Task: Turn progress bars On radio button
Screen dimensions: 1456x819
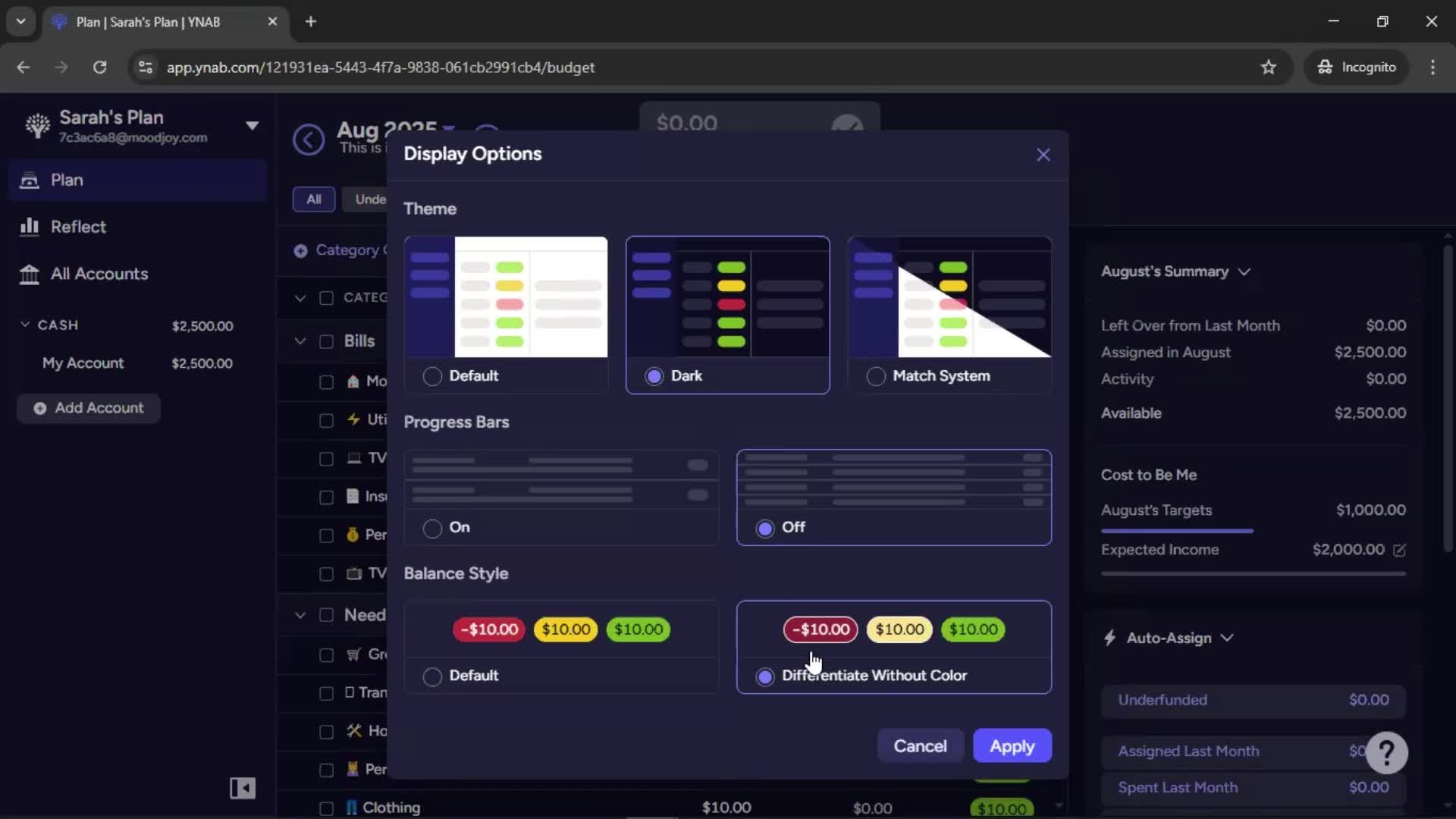Action: click(x=432, y=528)
